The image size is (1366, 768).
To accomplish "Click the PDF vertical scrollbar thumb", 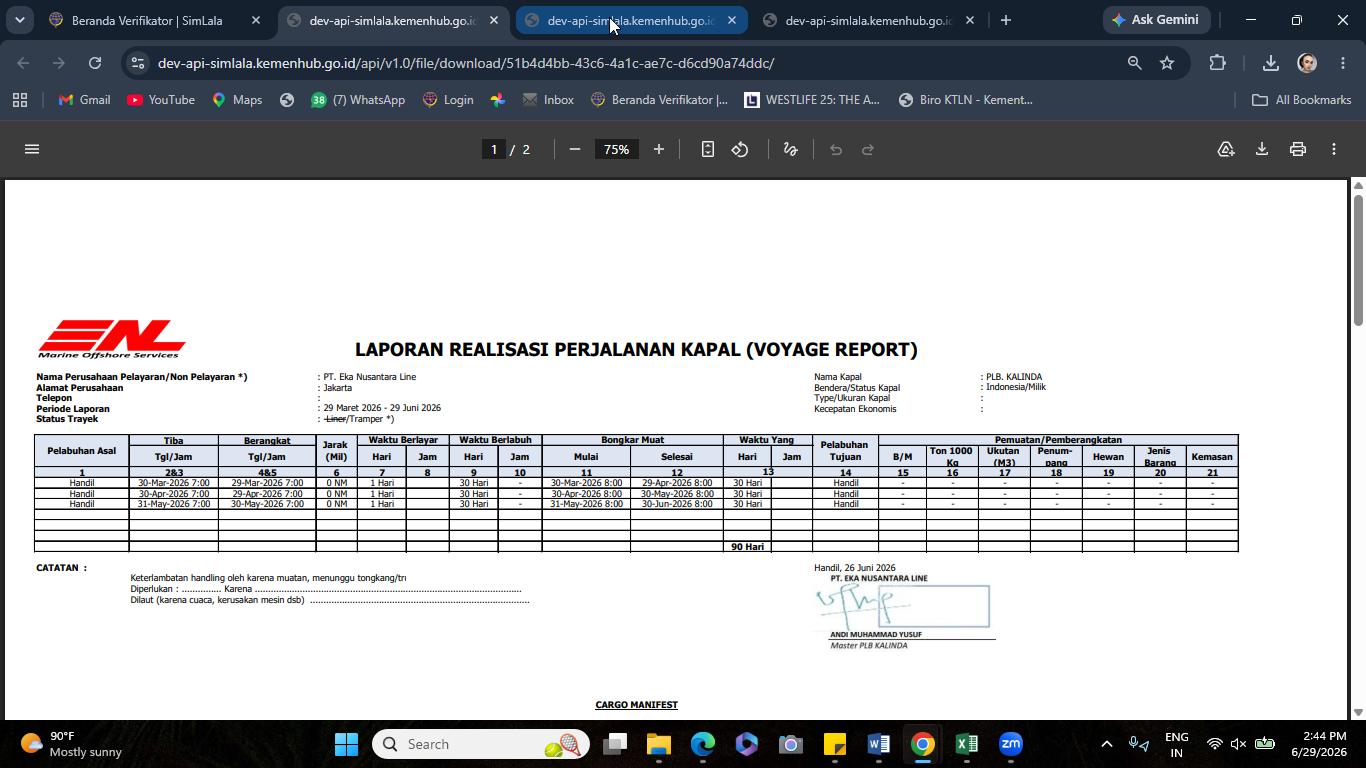I will pos(1358,259).
